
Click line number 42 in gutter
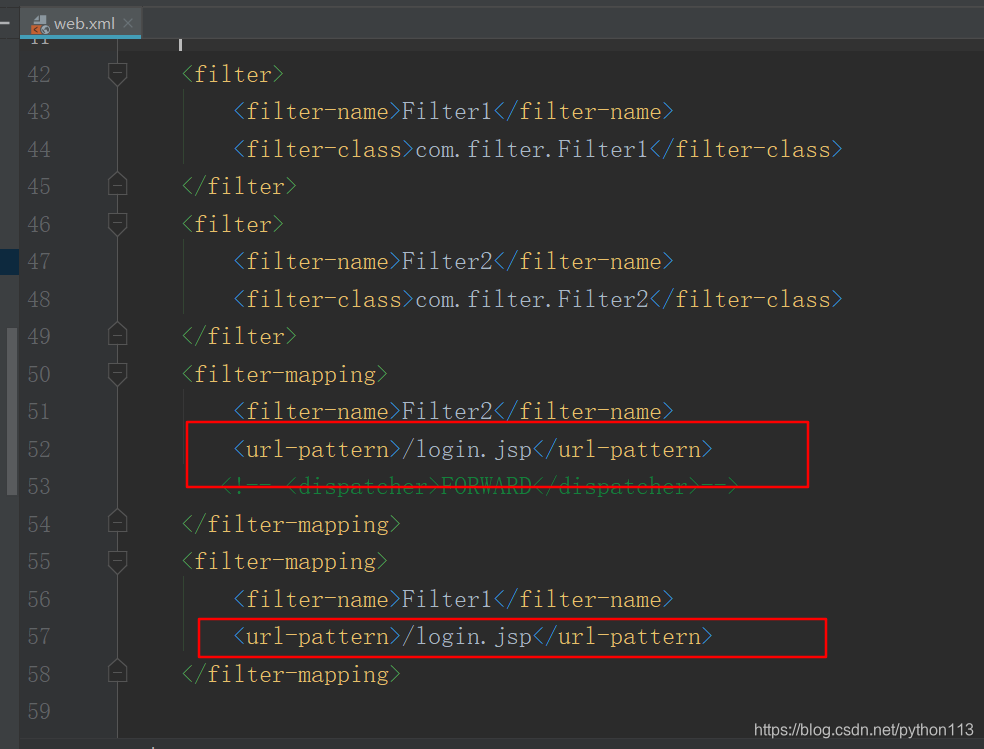39,75
